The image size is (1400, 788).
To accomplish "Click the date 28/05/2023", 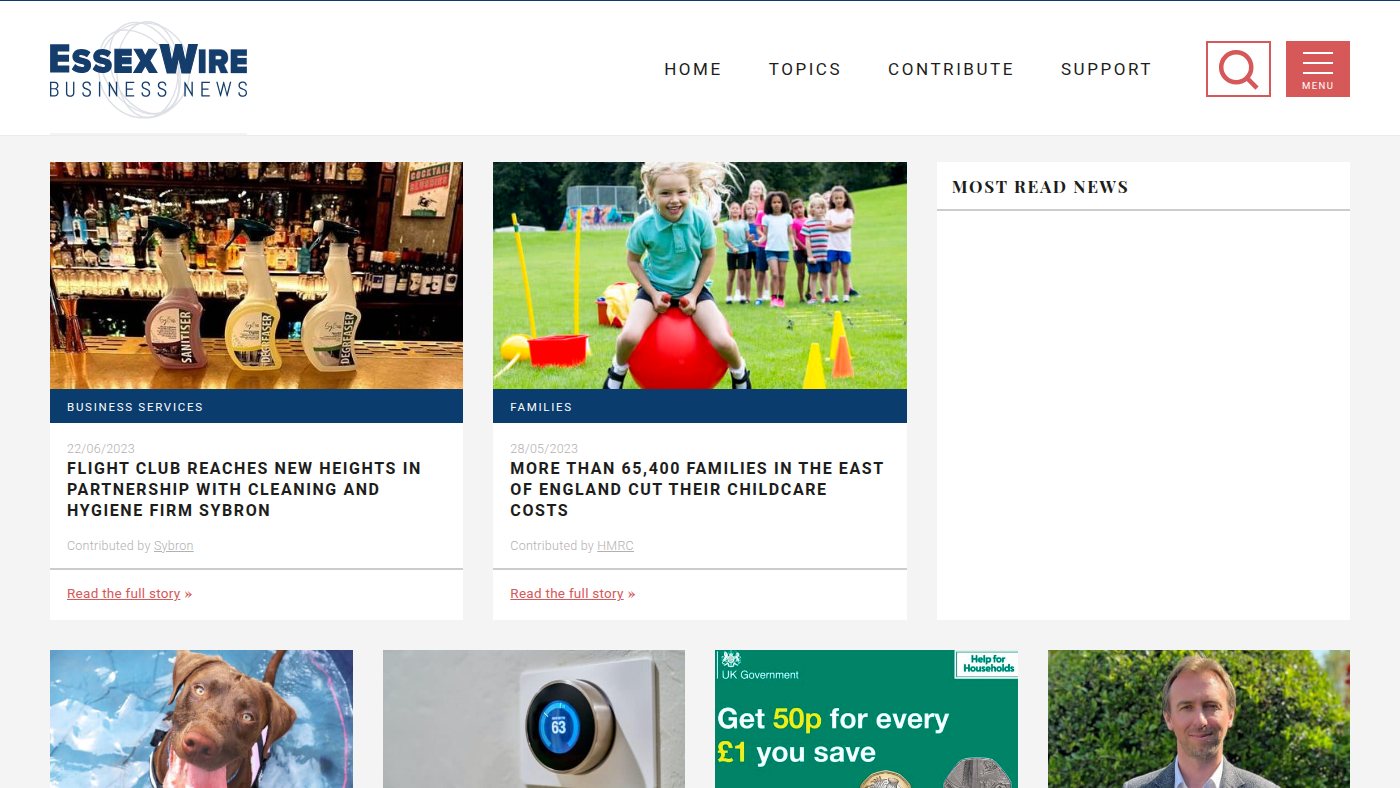I will (x=544, y=449).
